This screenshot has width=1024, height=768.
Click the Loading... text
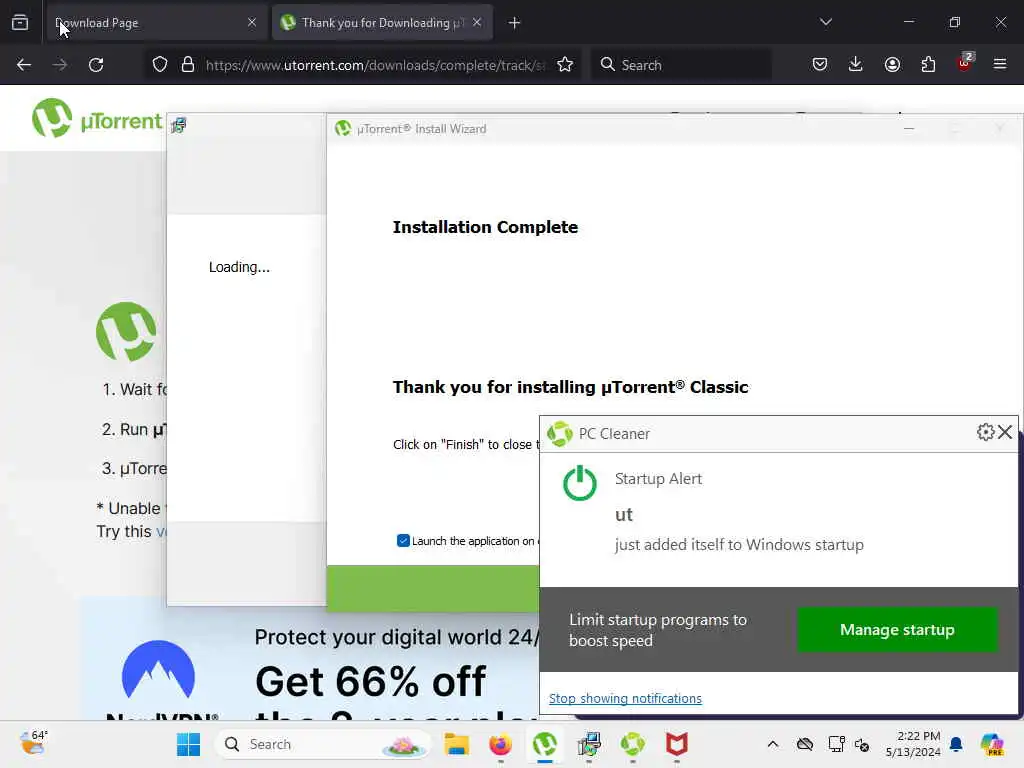[239, 267]
